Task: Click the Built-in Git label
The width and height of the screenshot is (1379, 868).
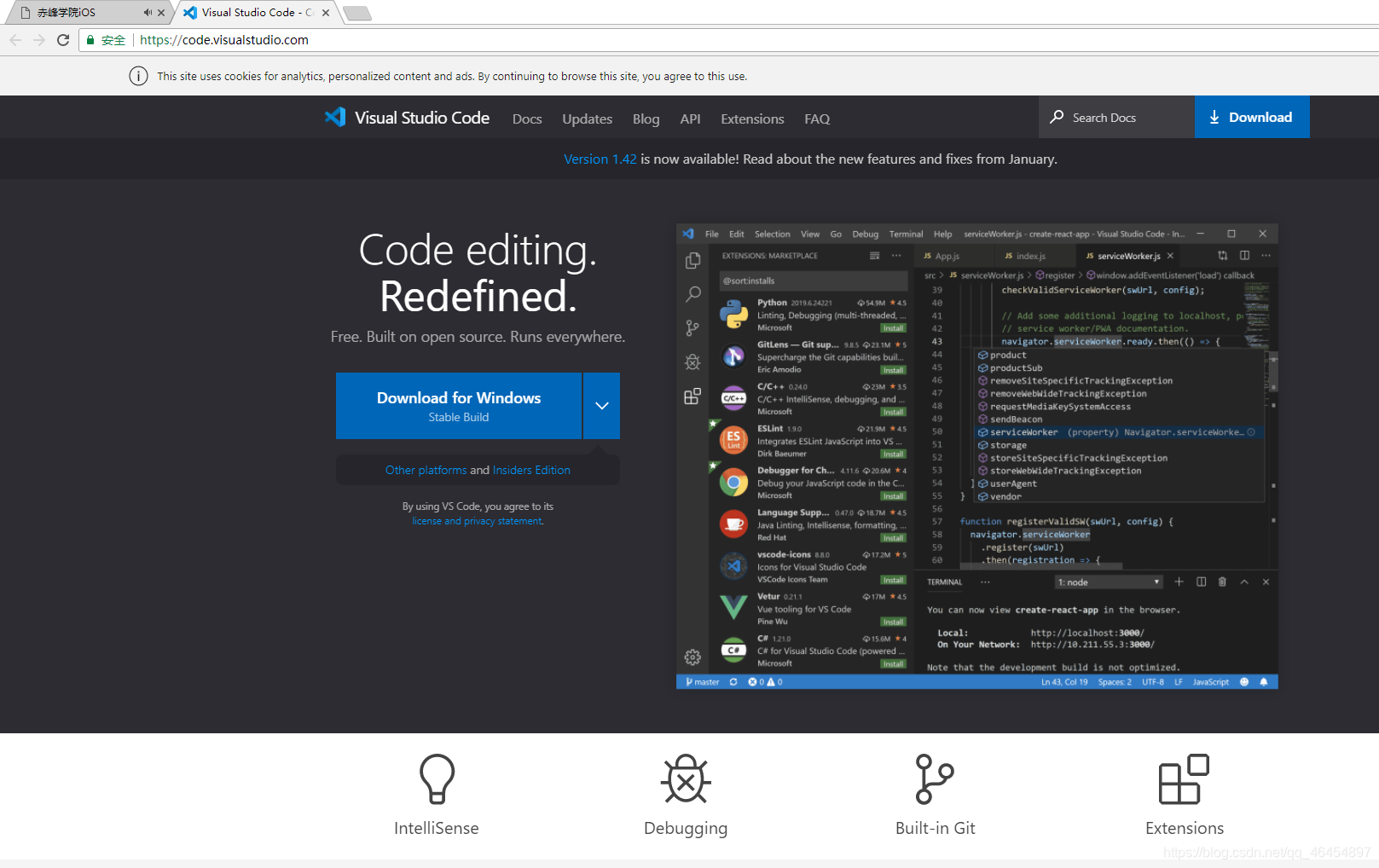Action: tap(935, 828)
